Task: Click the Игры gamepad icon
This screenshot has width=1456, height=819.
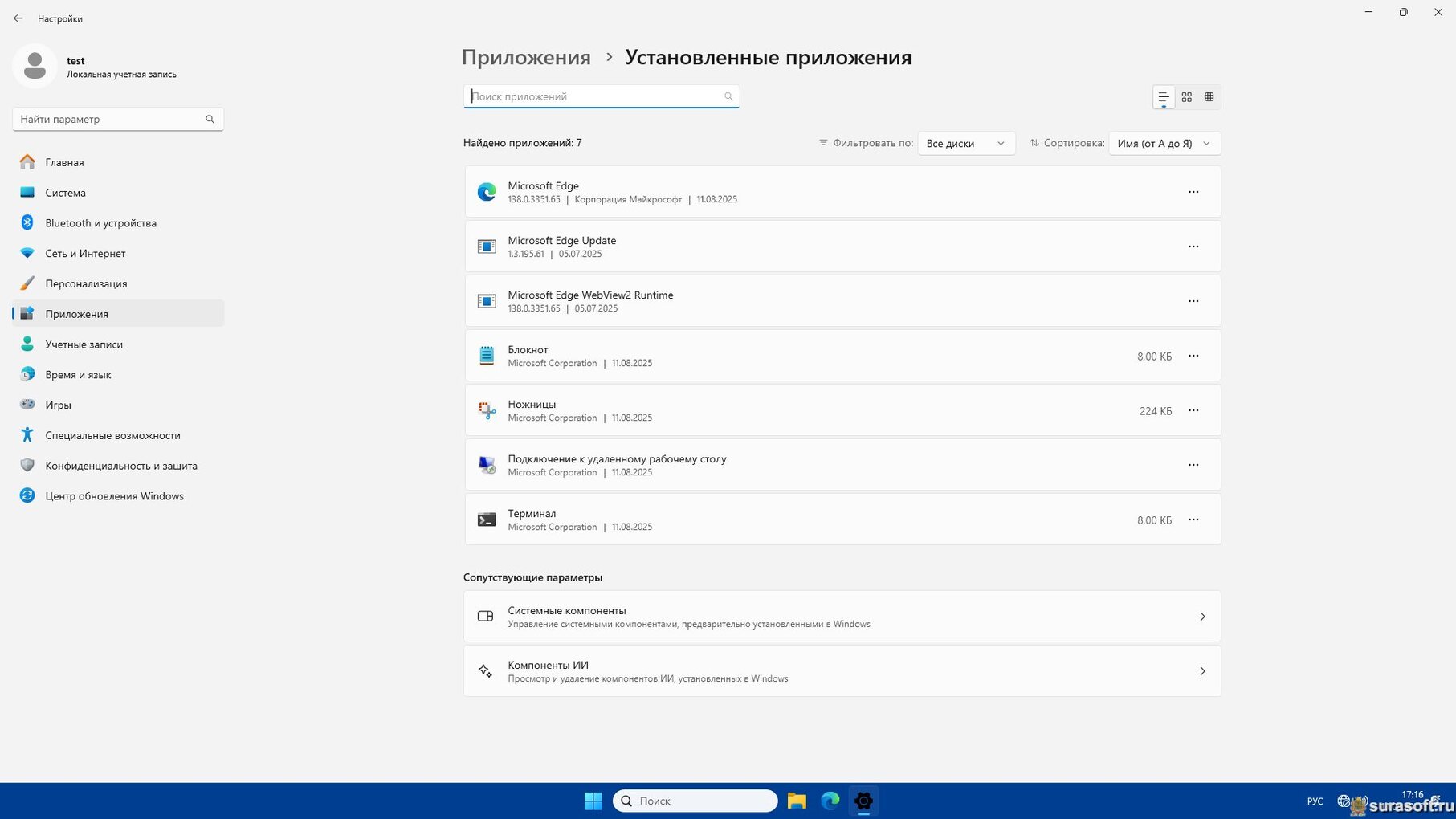Action: [27, 405]
